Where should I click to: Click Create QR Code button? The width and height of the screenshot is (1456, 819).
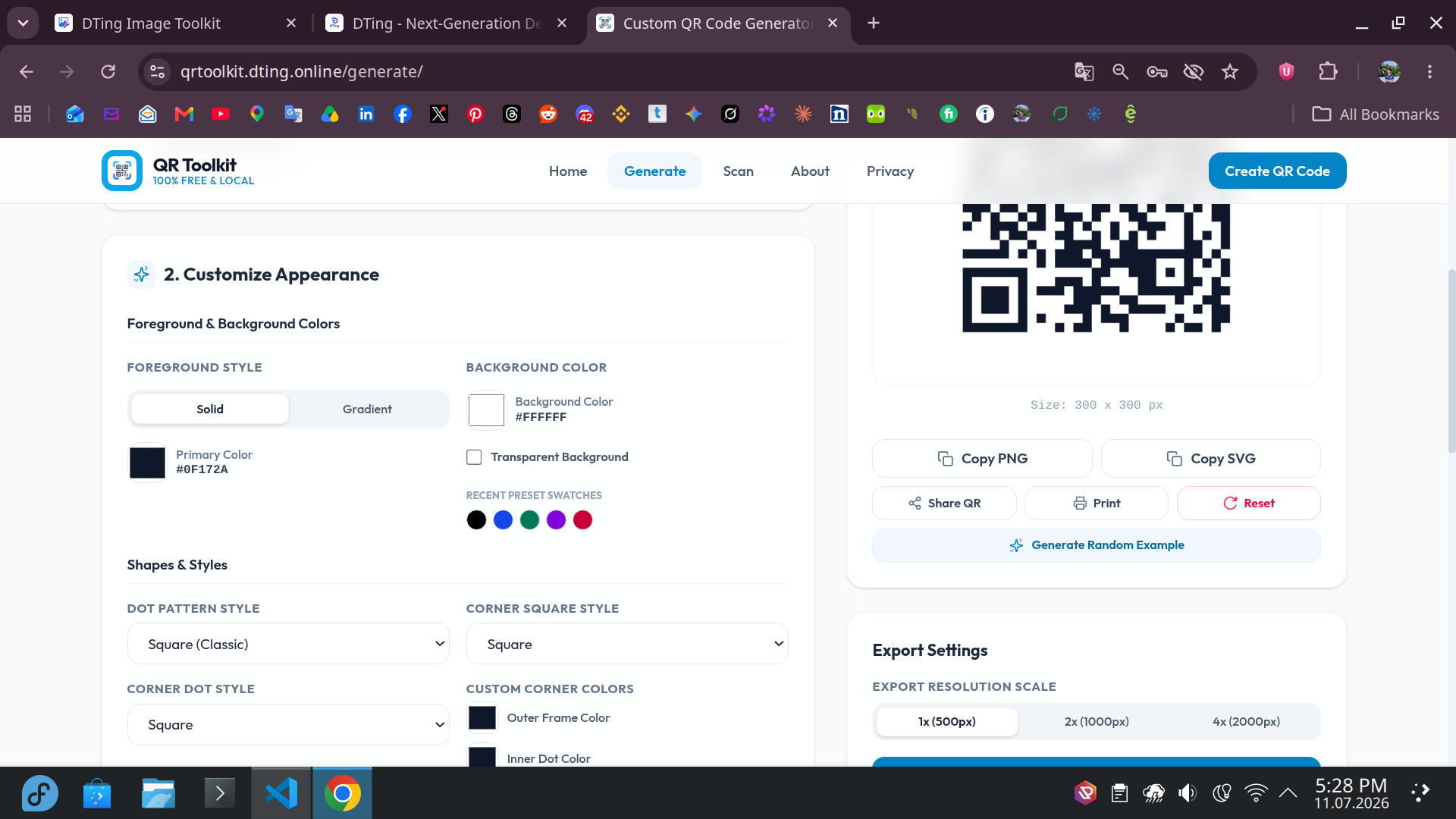(1277, 171)
